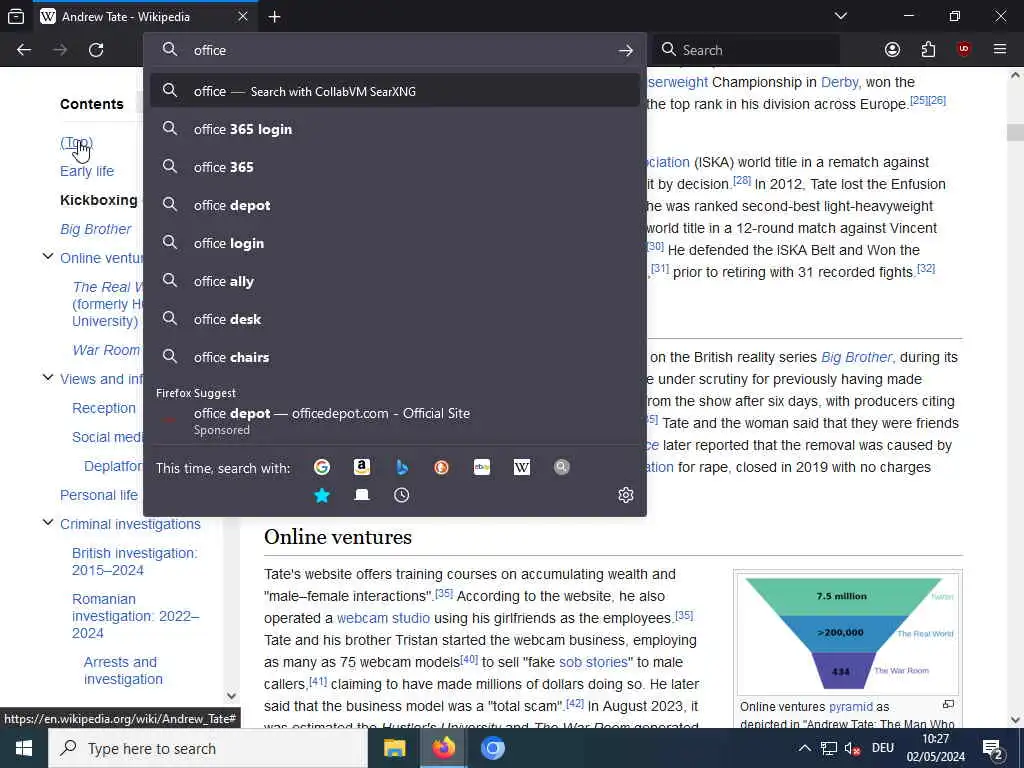The height and width of the screenshot is (768, 1024).
Task: Collapse the Views and influence contents section
Action: pyautogui.click(x=48, y=377)
